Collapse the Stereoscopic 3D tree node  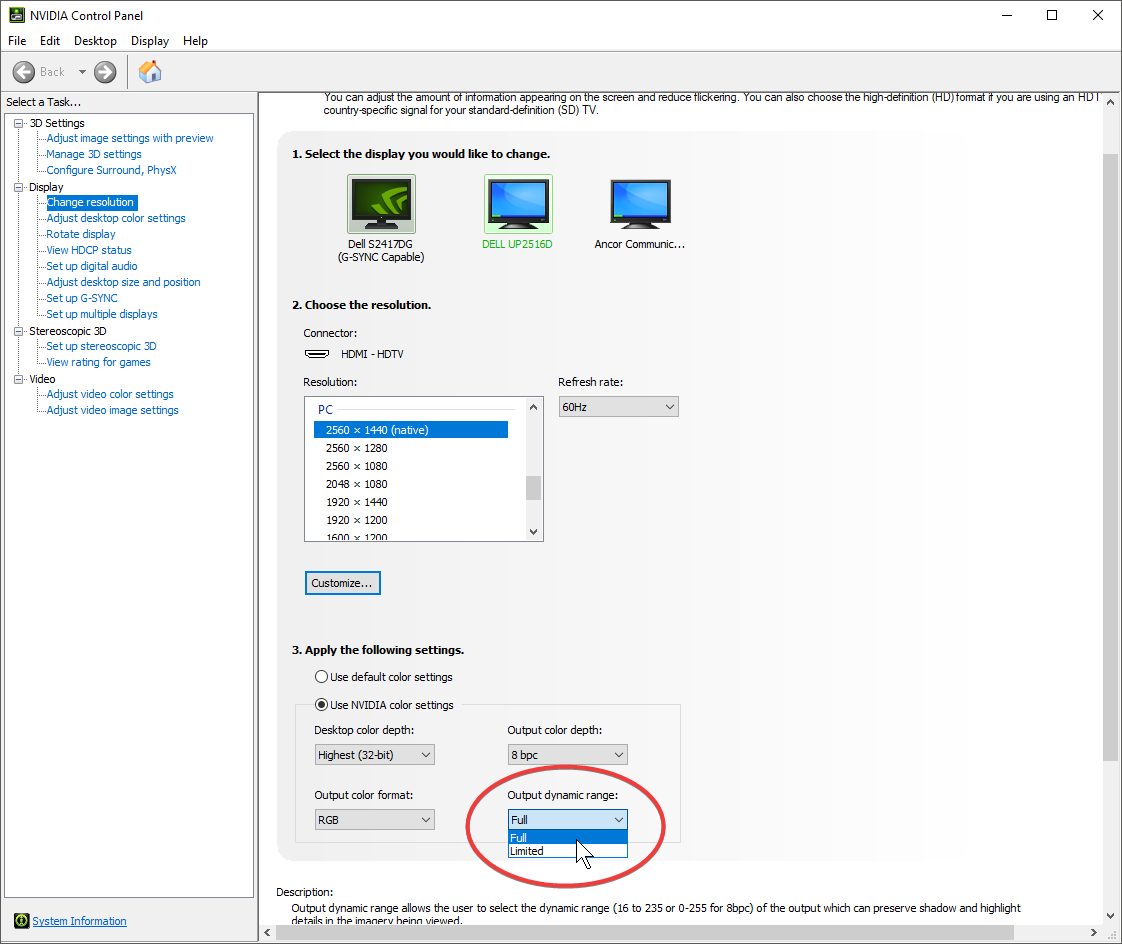(x=19, y=331)
